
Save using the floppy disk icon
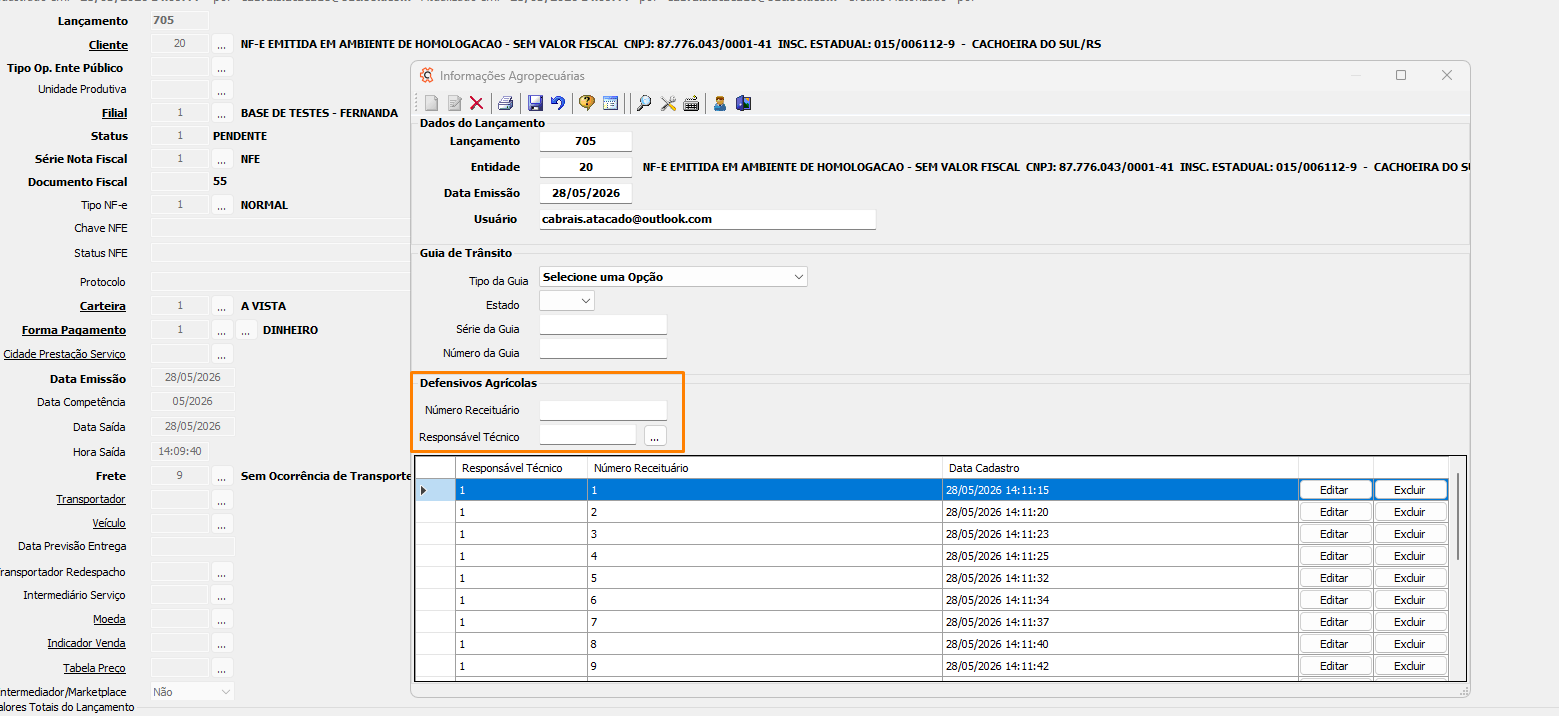[535, 103]
